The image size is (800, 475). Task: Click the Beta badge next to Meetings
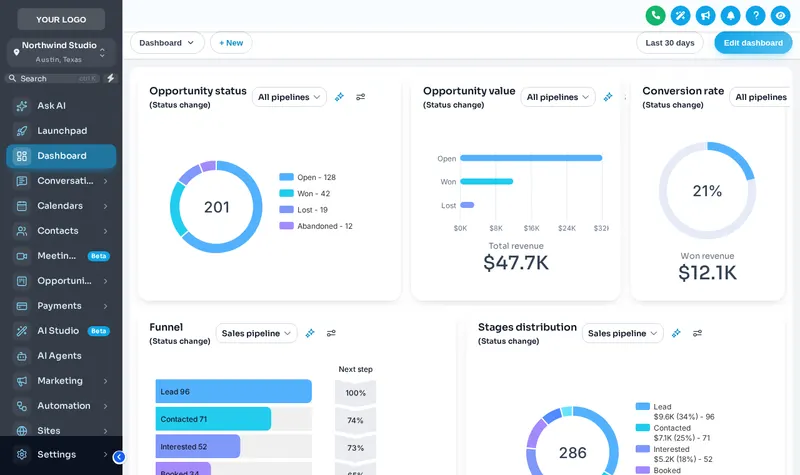click(98, 256)
